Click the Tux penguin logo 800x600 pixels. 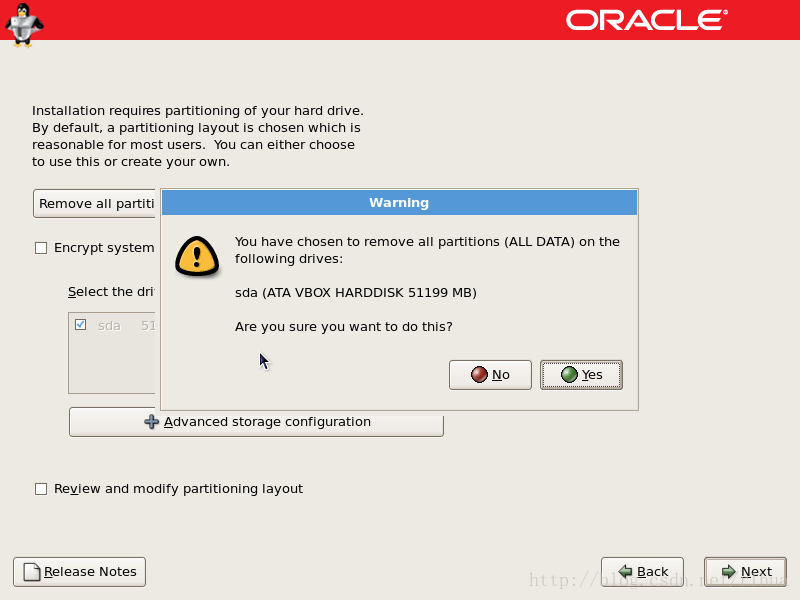click(x=24, y=25)
